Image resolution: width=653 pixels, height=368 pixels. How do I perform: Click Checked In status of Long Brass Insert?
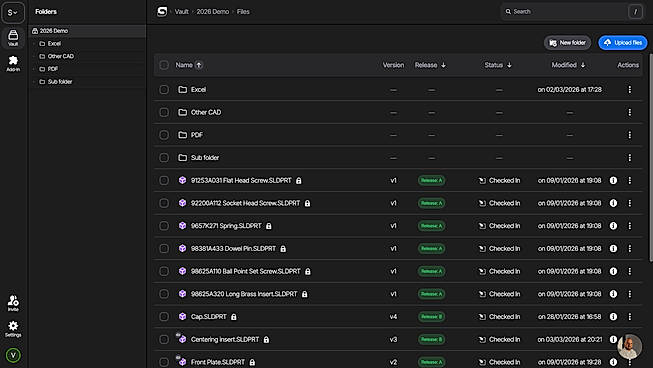pyautogui.click(x=499, y=294)
